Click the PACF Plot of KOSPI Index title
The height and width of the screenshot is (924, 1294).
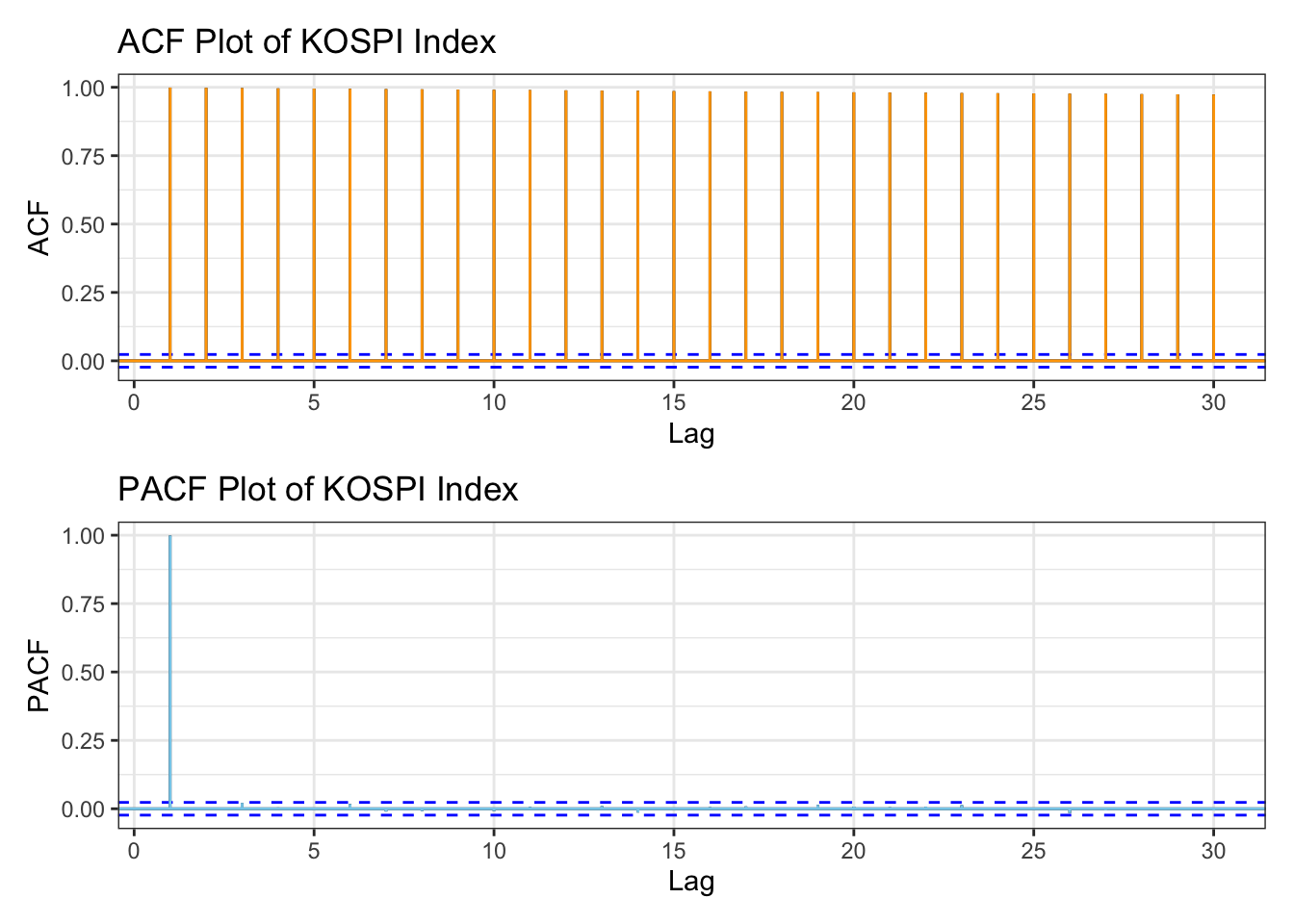pos(318,490)
